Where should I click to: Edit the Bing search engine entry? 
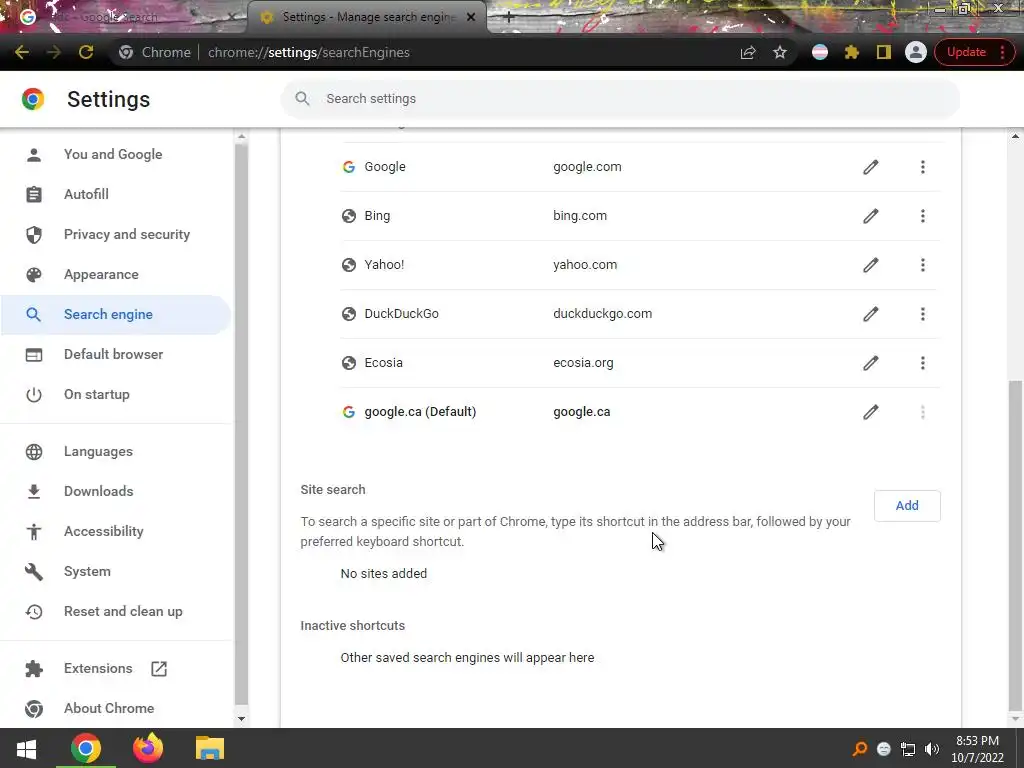871,216
